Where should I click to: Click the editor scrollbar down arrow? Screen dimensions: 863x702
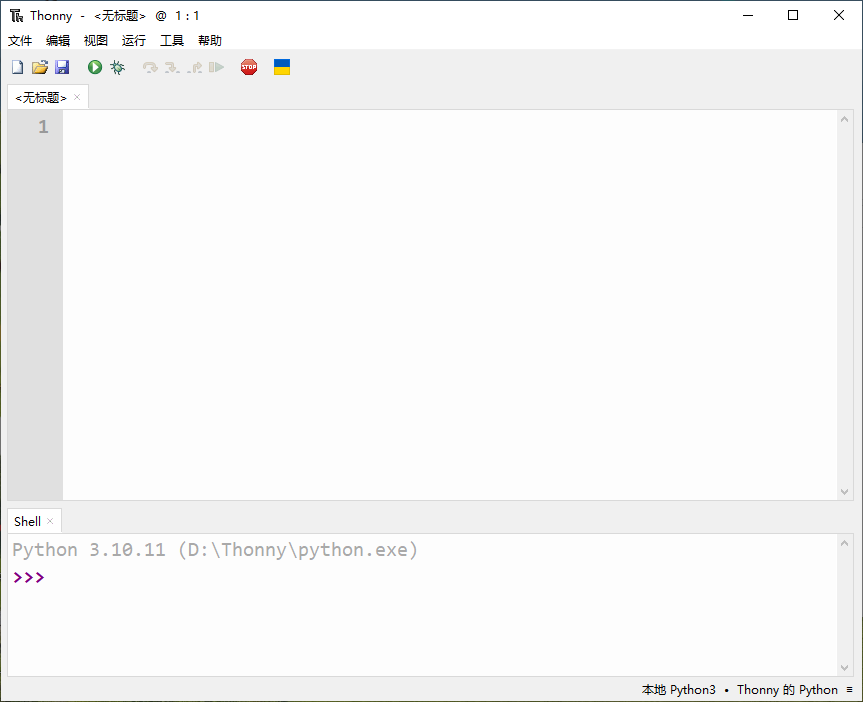tap(844, 492)
